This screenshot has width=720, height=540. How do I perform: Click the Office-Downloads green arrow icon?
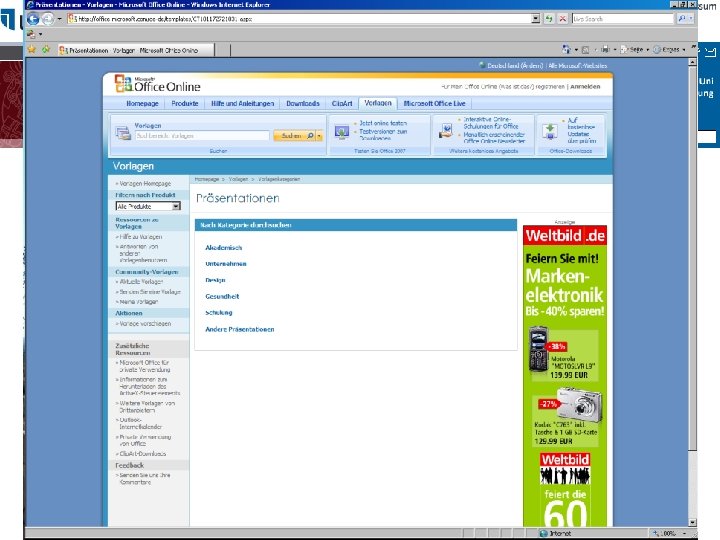(550, 131)
